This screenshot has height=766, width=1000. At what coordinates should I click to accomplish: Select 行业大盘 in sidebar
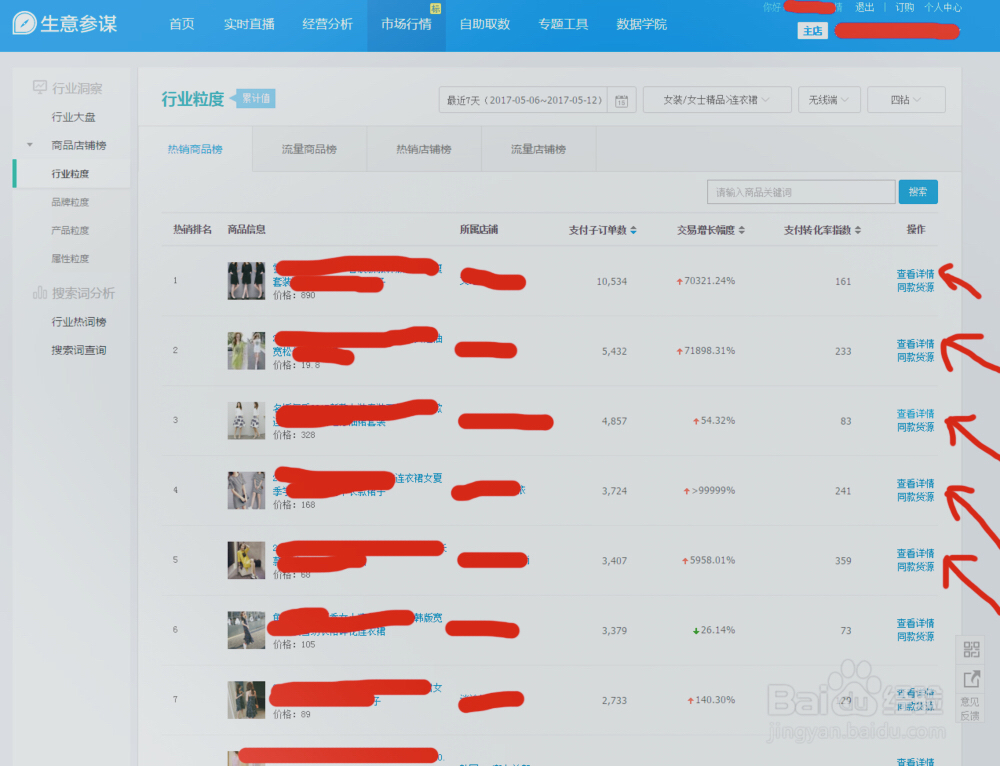(73, 117)
